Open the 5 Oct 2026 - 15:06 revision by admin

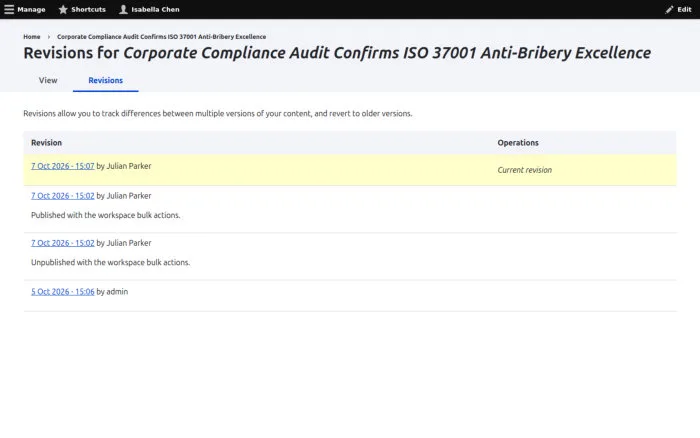tap(62, 292)
